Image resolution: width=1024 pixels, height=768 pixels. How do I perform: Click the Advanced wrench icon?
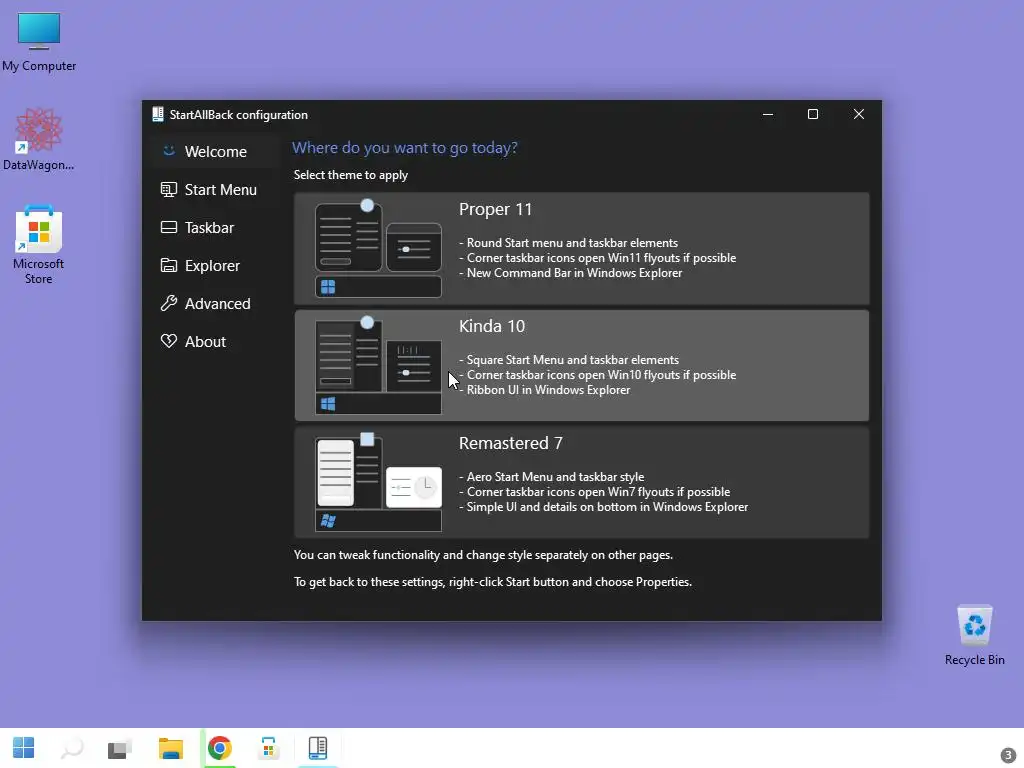click(x=168, y=303)
